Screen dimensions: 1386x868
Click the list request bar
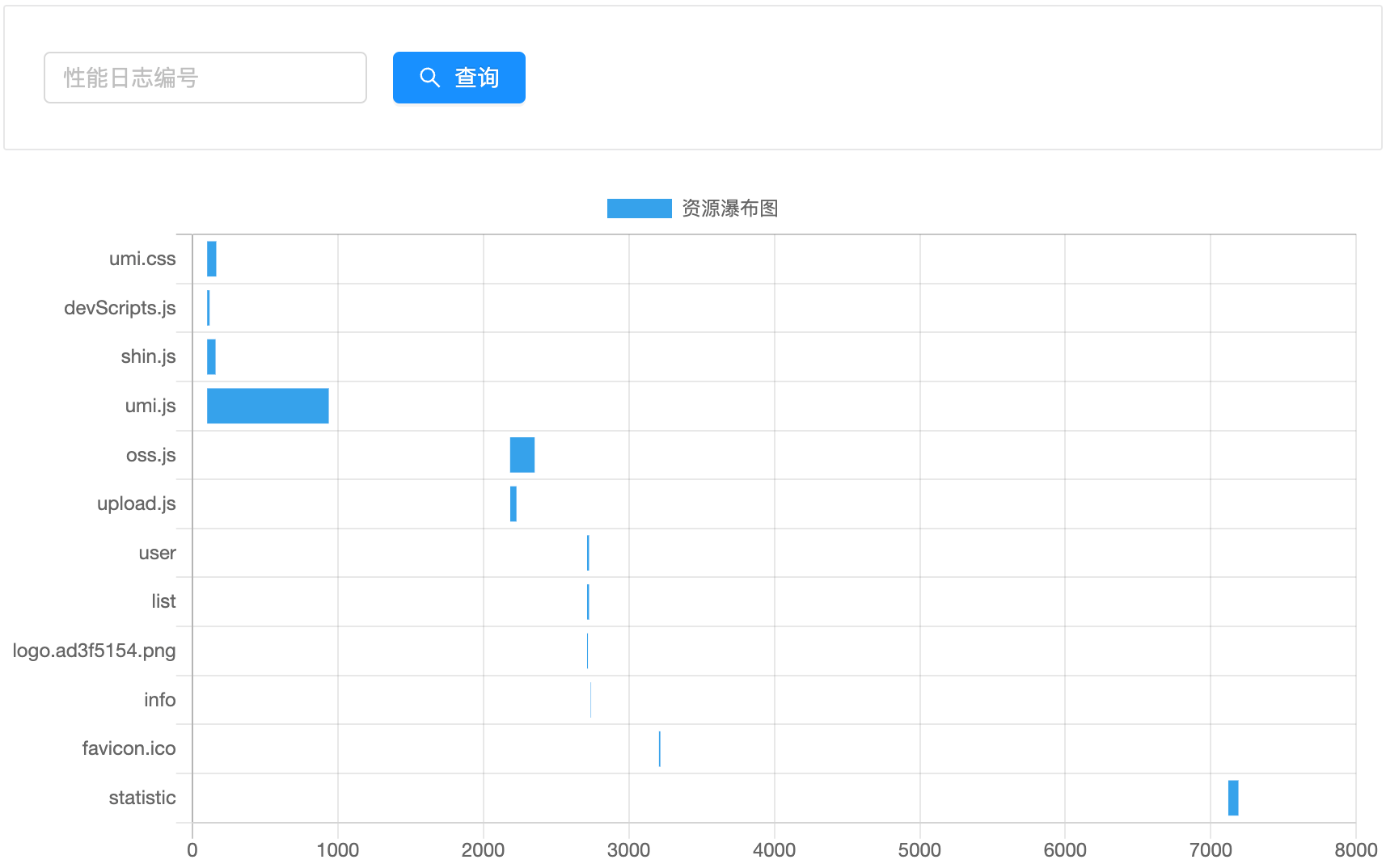(x=588, y=602)
